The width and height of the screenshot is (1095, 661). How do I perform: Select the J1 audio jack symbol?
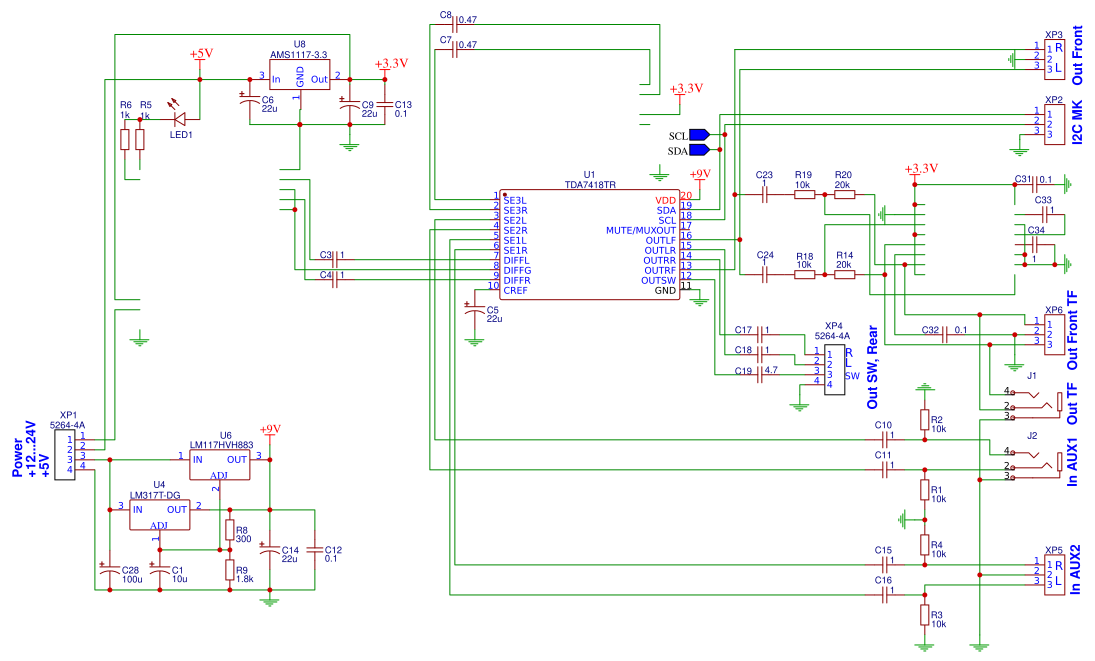coord(1037,403)
